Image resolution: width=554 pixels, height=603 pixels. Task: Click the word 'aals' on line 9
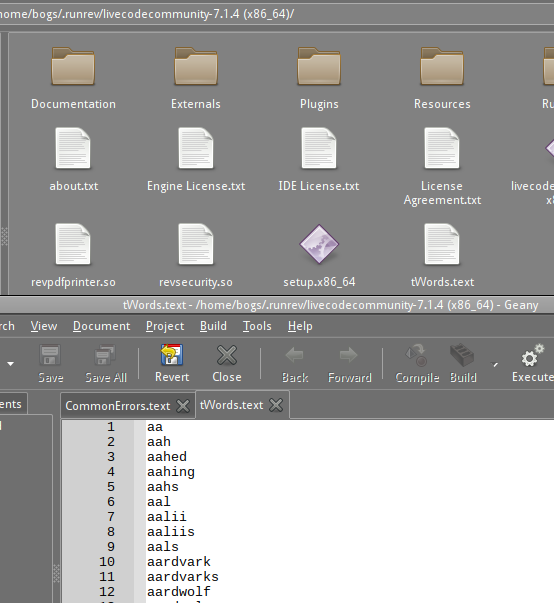coord(163,547)
